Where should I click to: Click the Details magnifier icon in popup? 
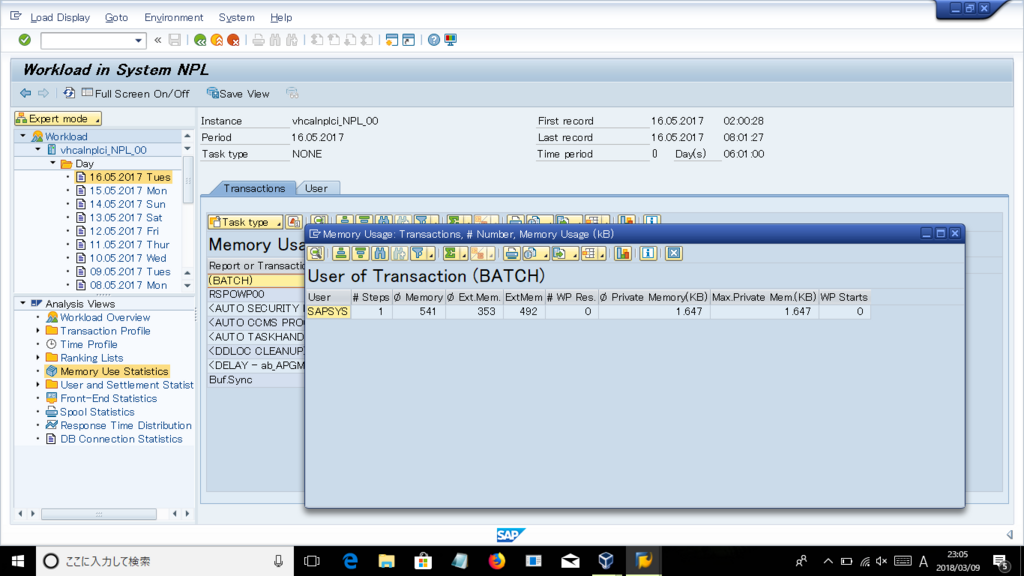pyautogui.click(x=316, y=253)
